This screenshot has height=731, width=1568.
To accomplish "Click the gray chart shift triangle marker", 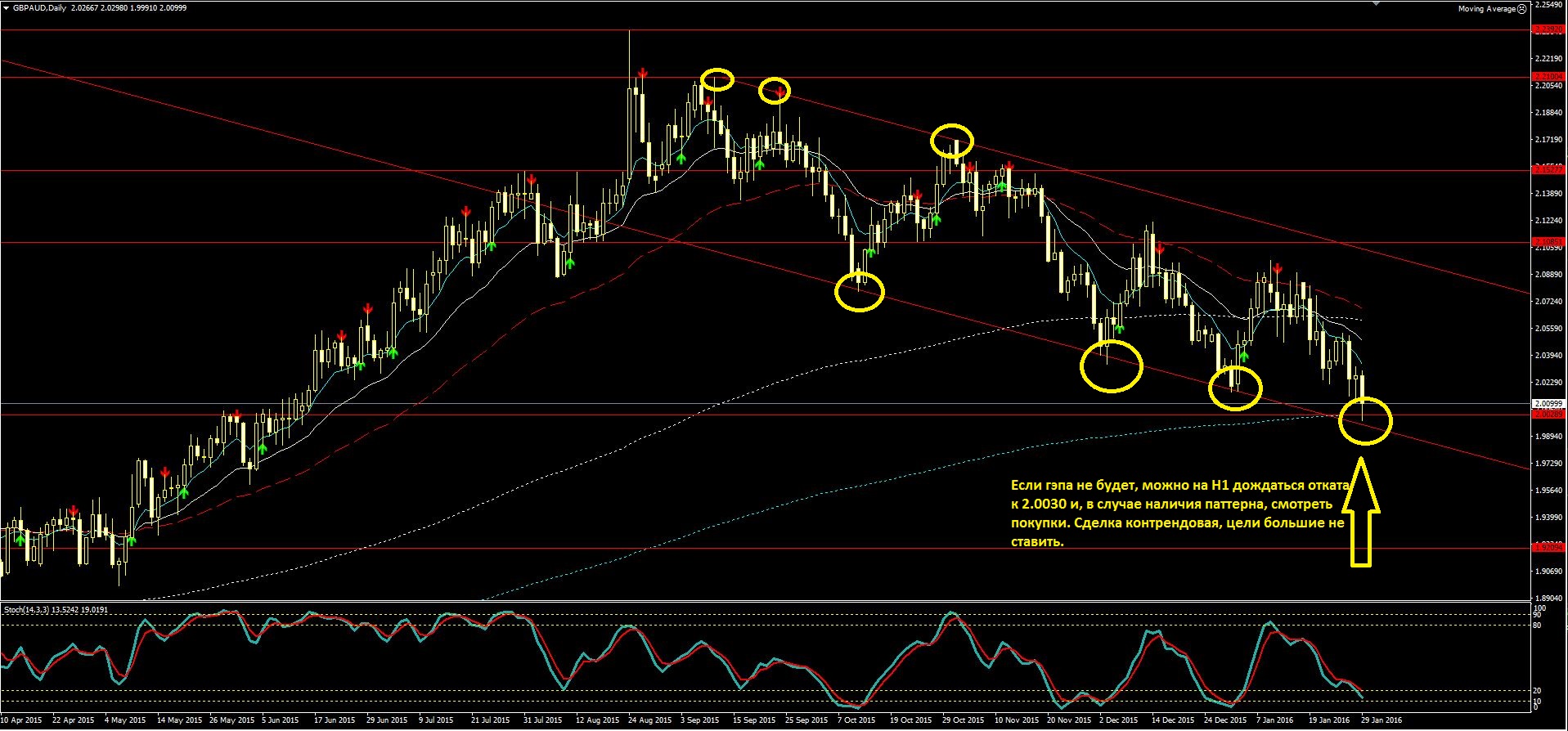I will (x=1377, y=3).
